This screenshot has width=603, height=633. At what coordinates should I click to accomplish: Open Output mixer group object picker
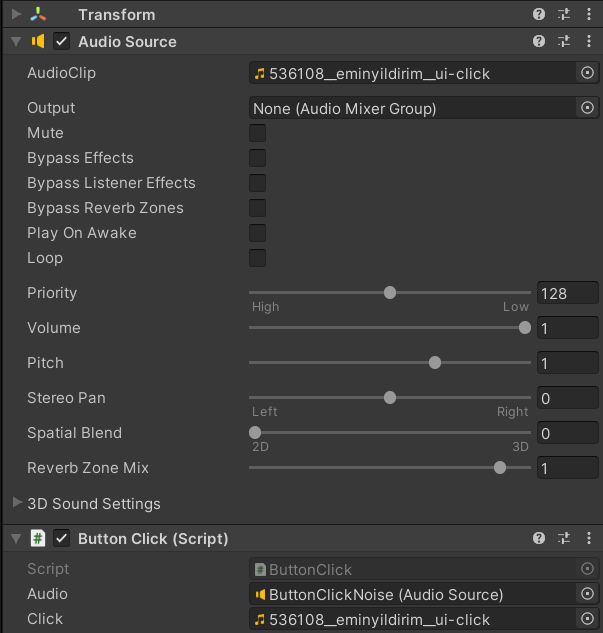click(587, 108)
